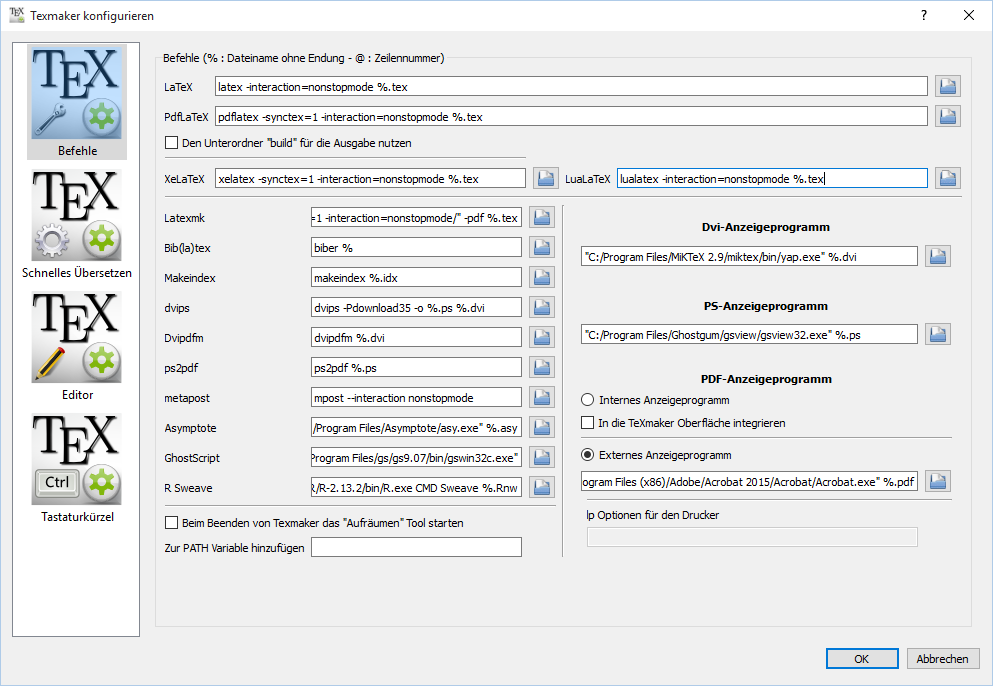Open the Schnelles Übersetzen settings page
This screenshot has width=993, height=686.
(77, 225)
